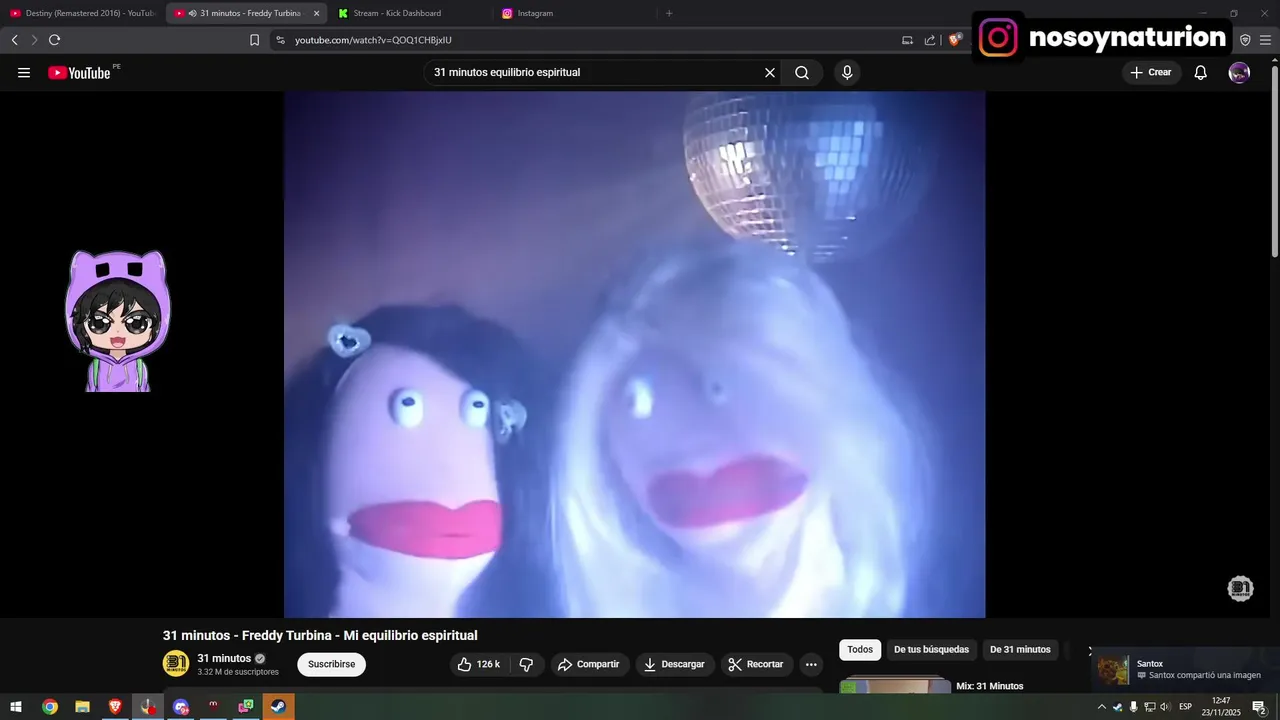The width and height of the screenshot is (1280, 720).
Task: Open Steam from the taskbar
Action: 278,707
